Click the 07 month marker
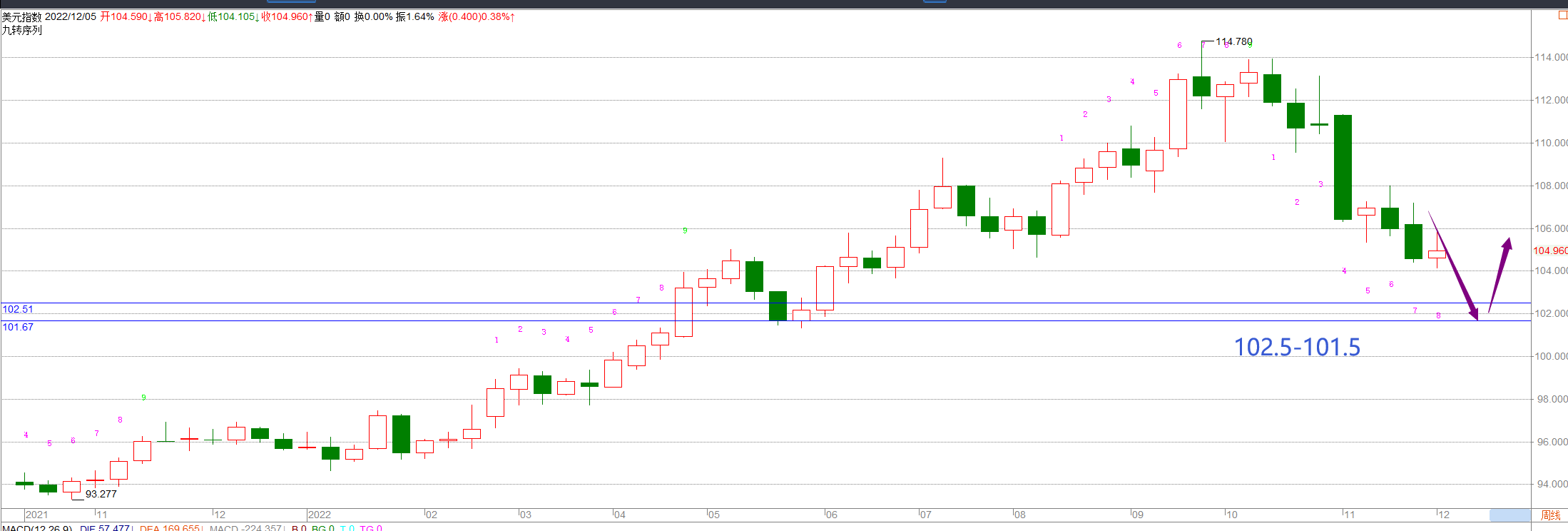 pyautogui.click(x=925, y=515)
